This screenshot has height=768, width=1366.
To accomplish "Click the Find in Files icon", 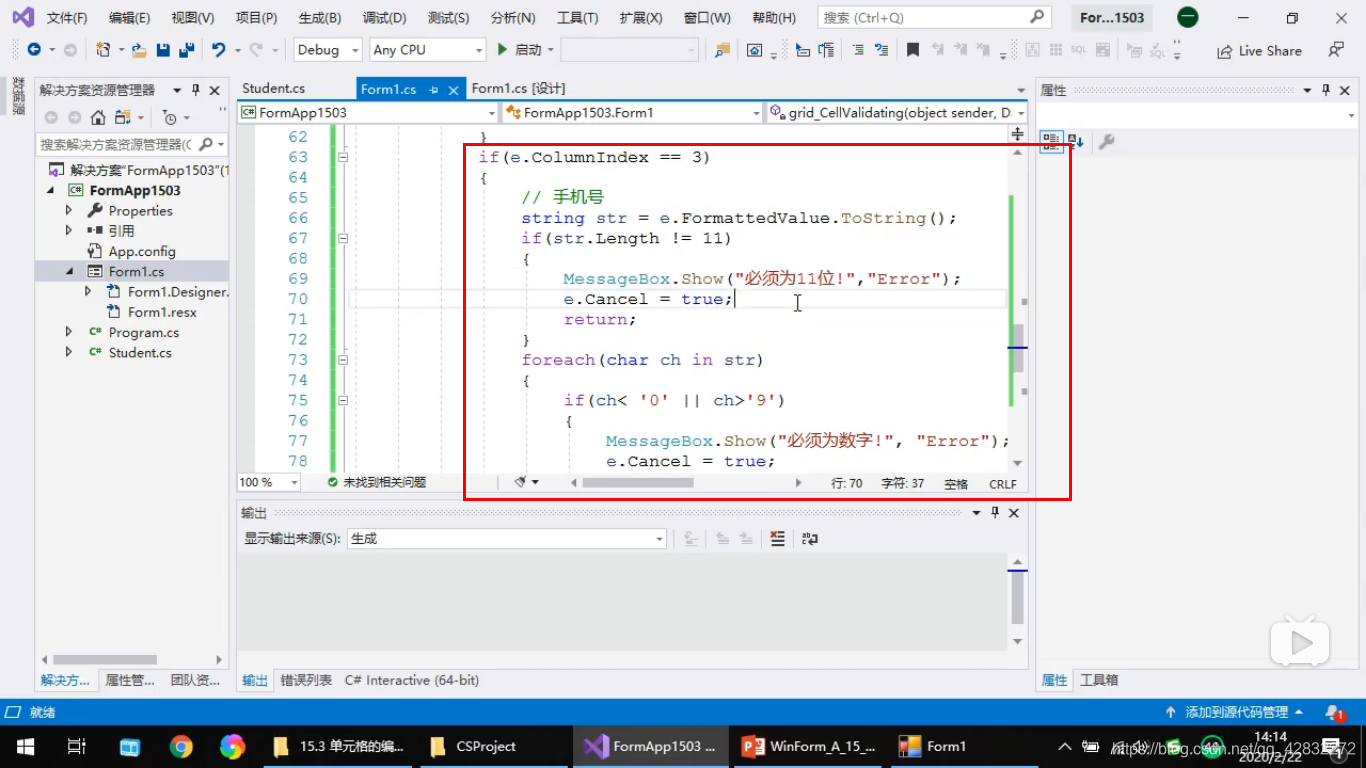I will pos(721,50).
